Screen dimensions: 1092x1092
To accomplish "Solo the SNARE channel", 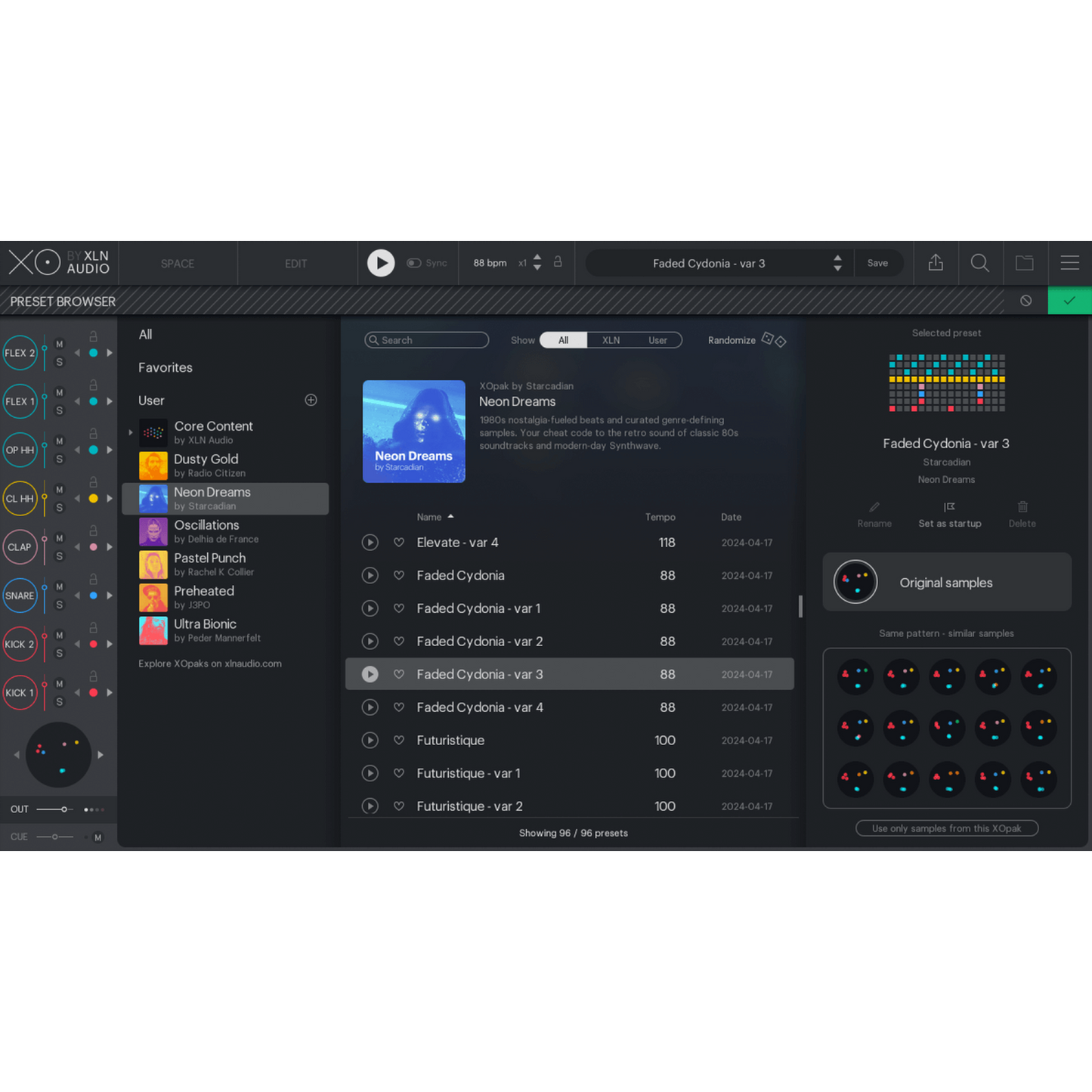I will tap(60, 605).
